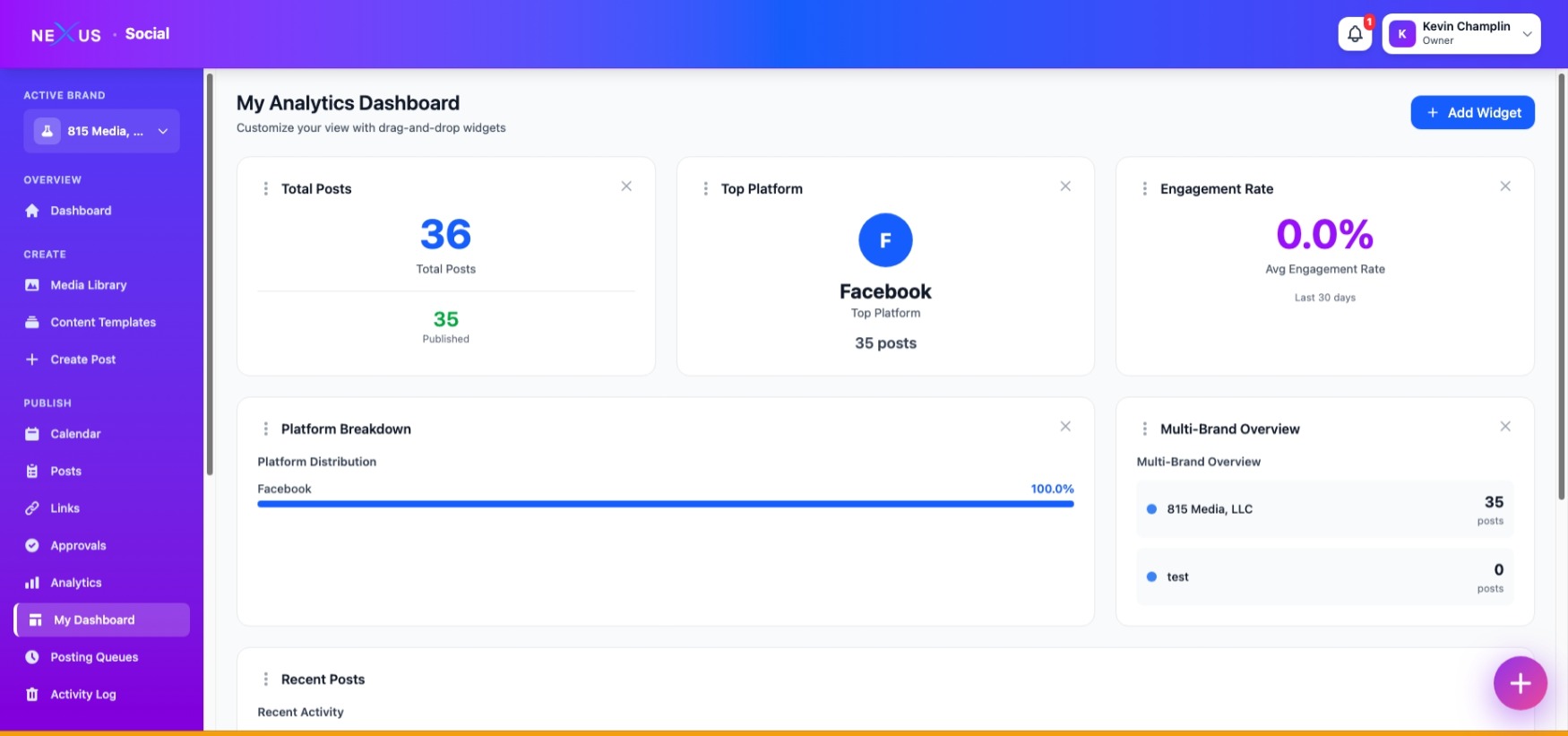Screen dimensions: 1568x736
Task: Close the Engagement Rate widget
Action: (x=1505, y=186)
